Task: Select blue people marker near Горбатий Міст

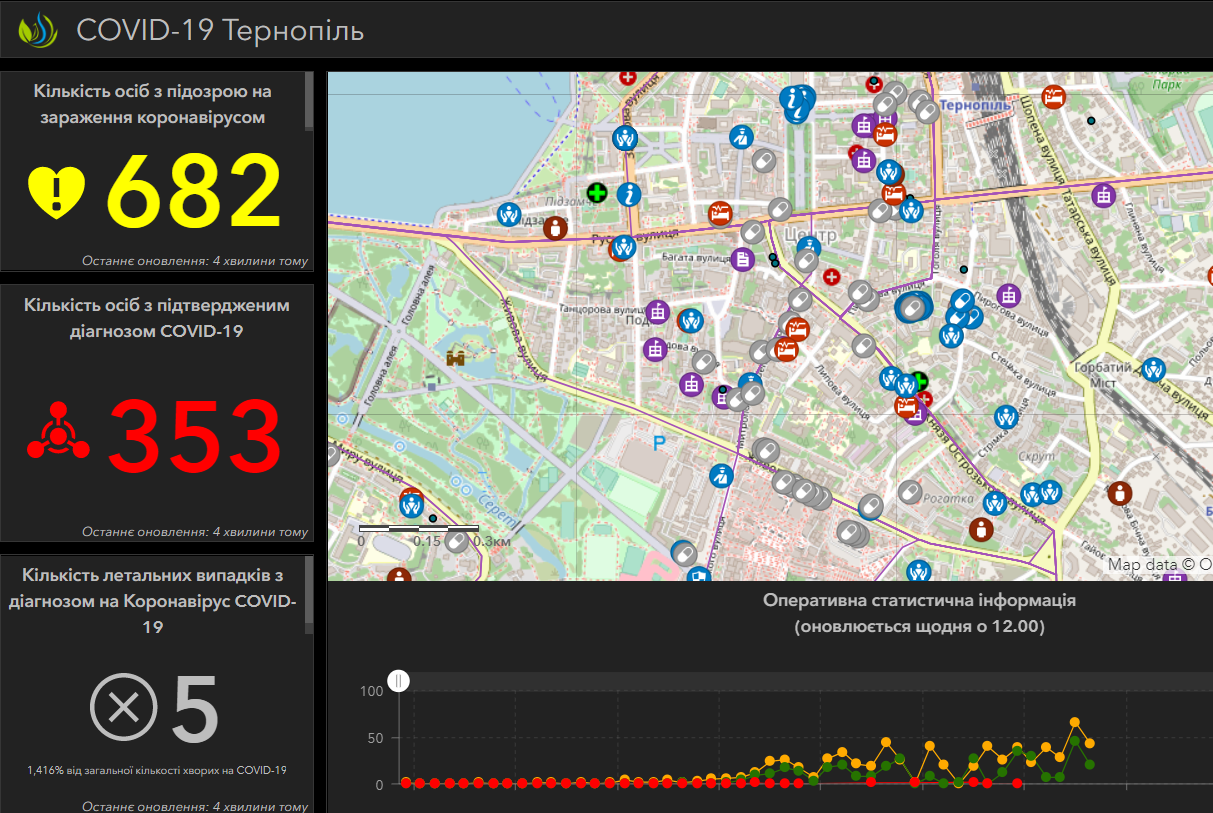Action: [1153, 369]
